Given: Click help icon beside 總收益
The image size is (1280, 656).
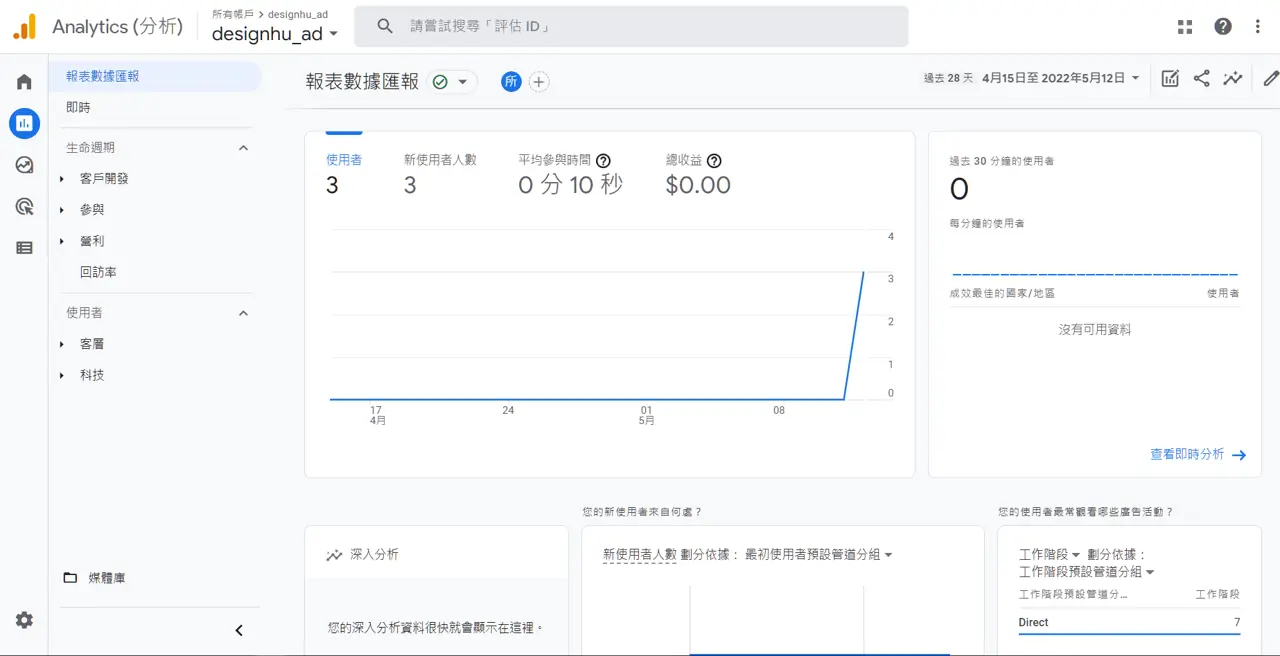Looking at the screenshot, I should pos(714,160).
